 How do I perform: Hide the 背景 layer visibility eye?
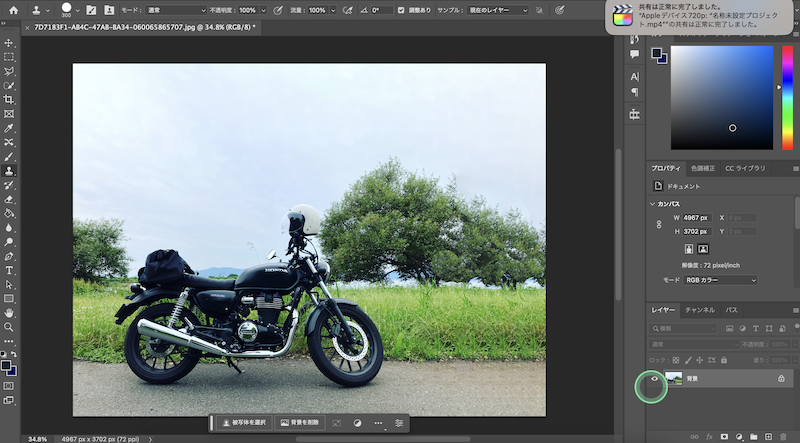coord(655,379)
